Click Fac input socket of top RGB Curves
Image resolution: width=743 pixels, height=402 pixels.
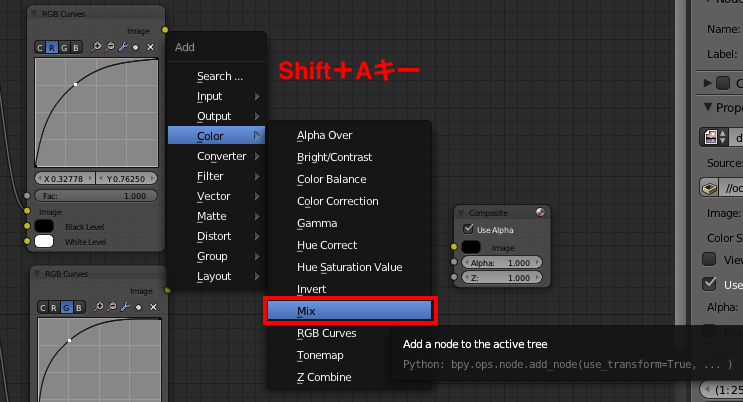27,195
